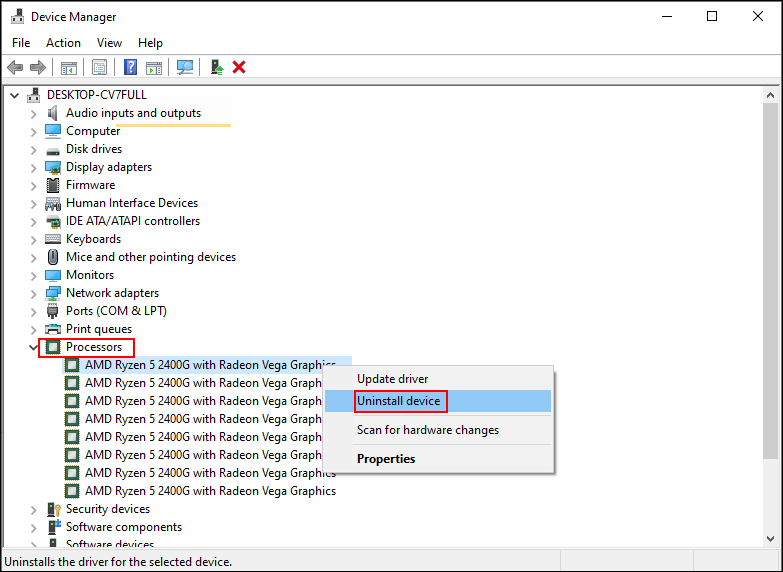Select the DESKTOP-CV7FULL computer name

[97, 95]
